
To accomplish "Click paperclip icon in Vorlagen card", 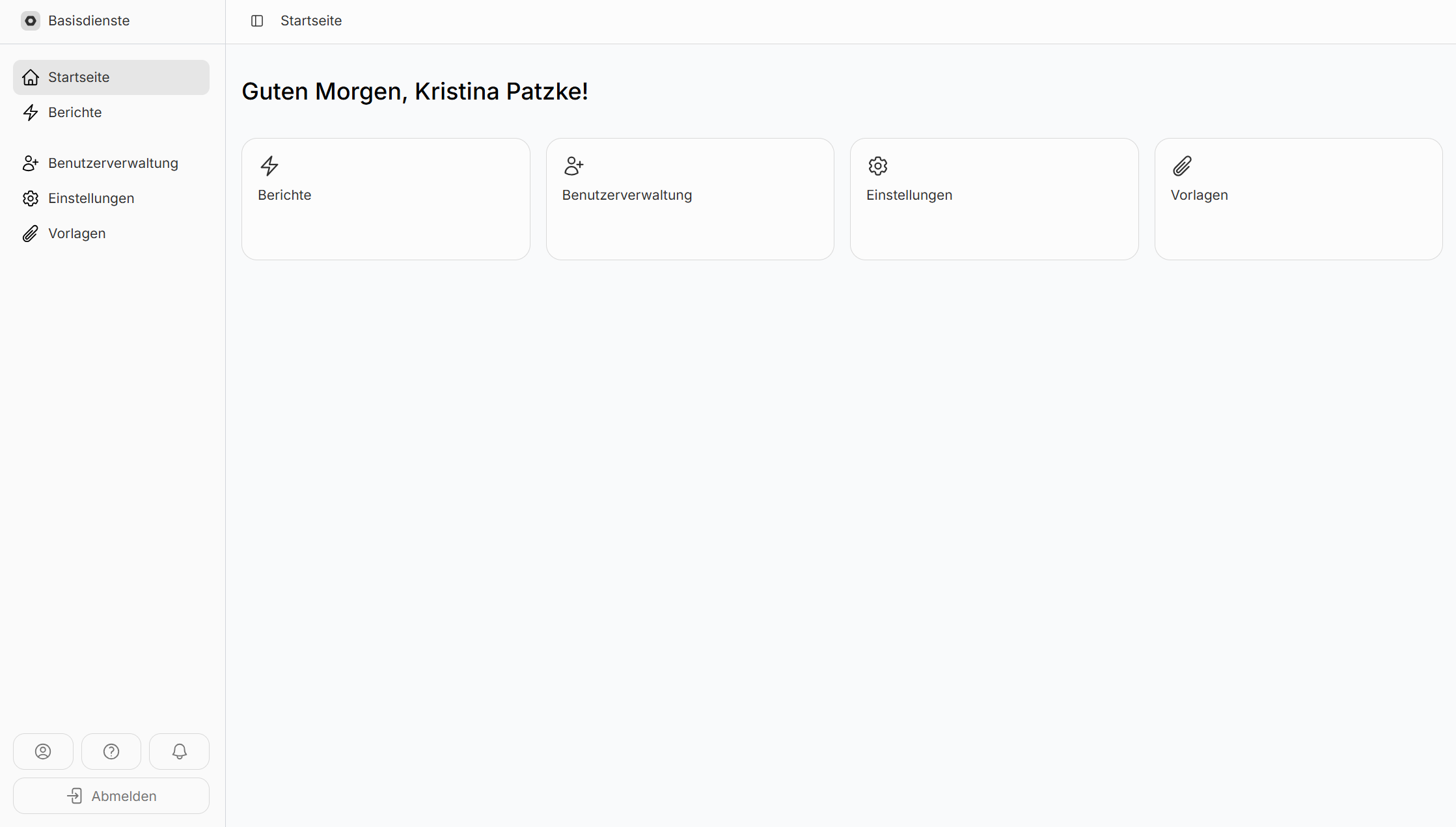I will pyautogui.click(x=1182, y=166).
